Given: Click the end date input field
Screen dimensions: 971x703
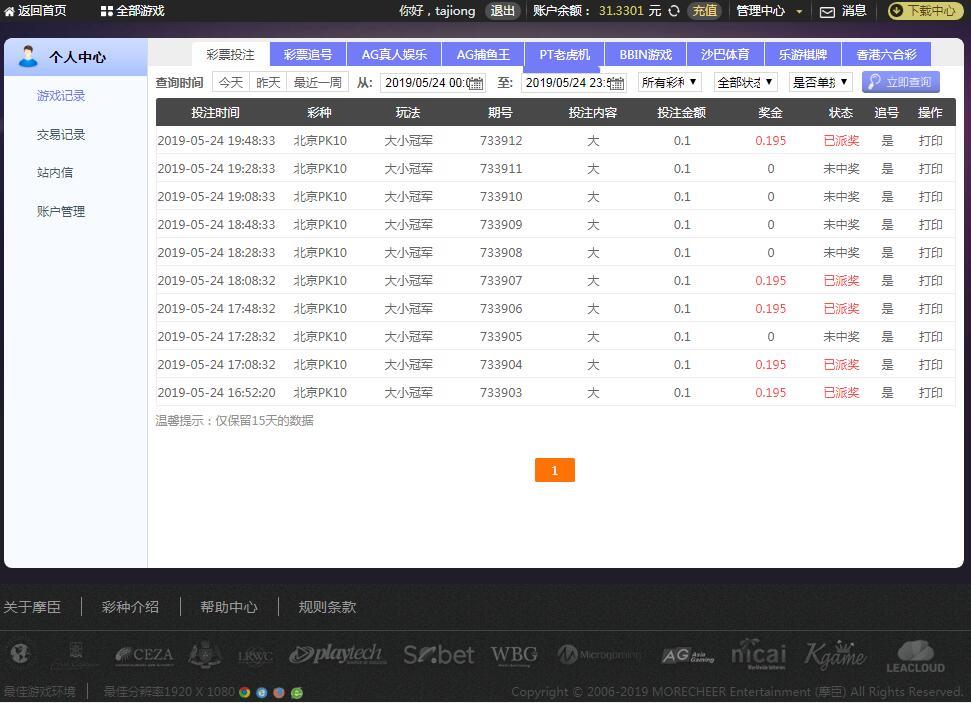Looking at the screenshot, I should click(x=574, y=82).
